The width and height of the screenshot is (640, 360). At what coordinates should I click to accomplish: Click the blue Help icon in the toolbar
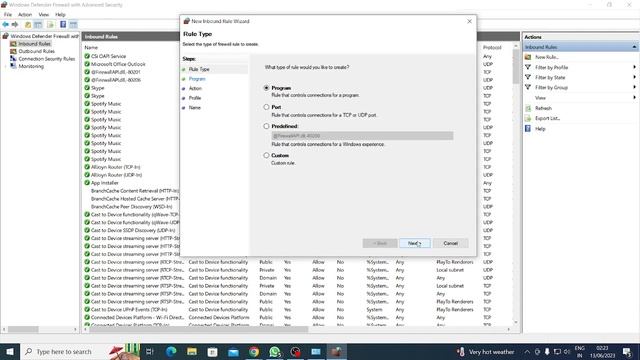point(63,24)
